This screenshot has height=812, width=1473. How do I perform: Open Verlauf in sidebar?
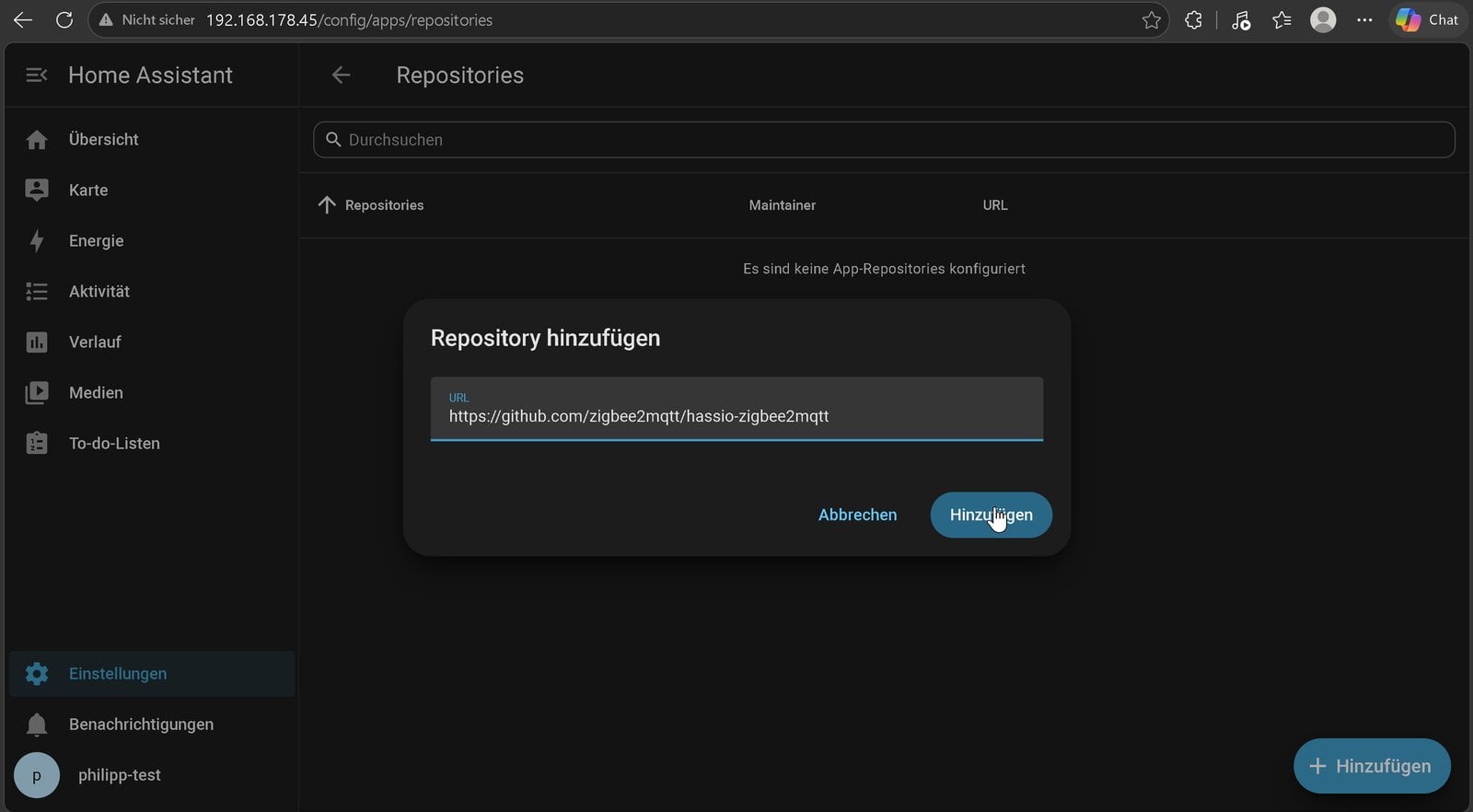click(x=152, y=342)
